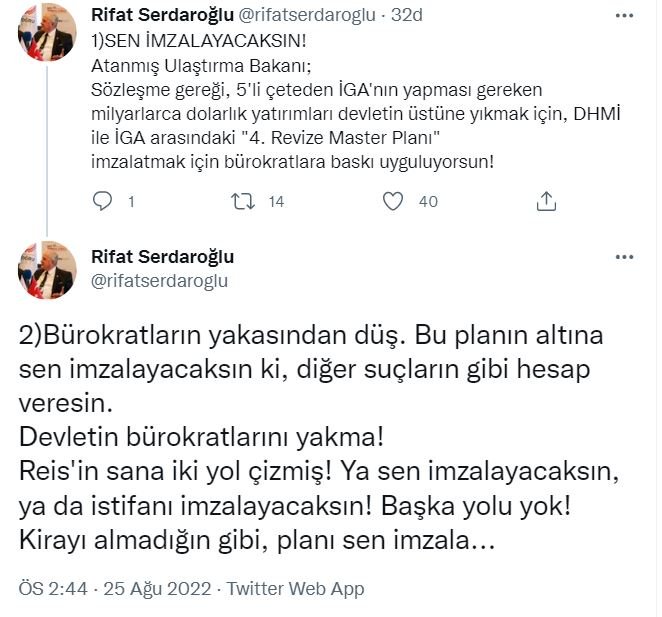662x617 pixels.
Task: Click the 32d timestamp of the first tweet
Action: [x=408, y=16]
